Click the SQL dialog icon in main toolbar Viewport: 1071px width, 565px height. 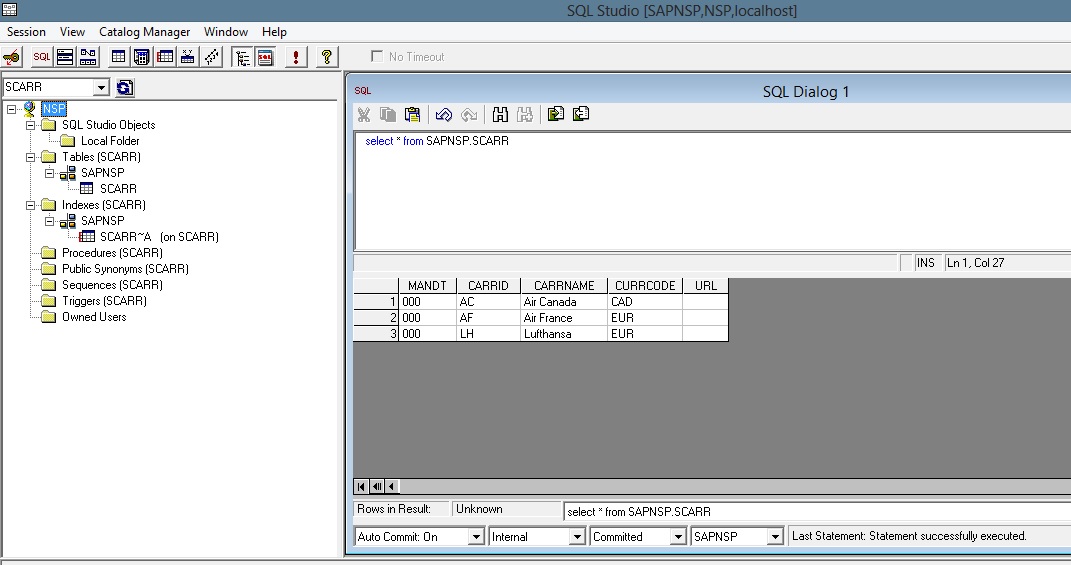pos(41,57)
